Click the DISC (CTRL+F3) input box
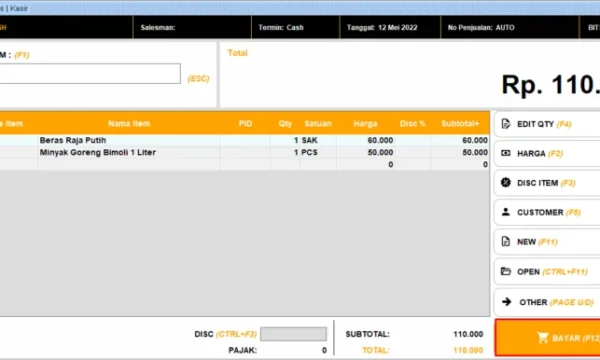Screen dimensions: 600x360 [x=293, y=334]
